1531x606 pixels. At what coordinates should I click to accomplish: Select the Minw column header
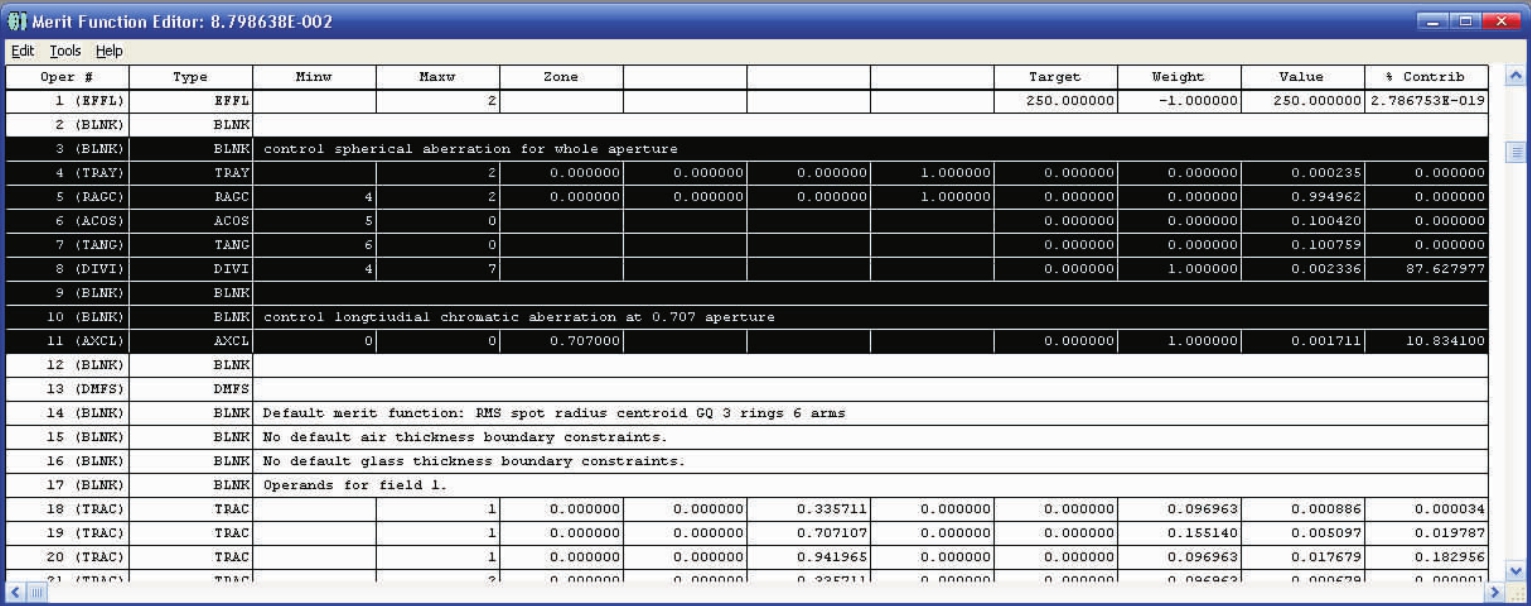314,77
